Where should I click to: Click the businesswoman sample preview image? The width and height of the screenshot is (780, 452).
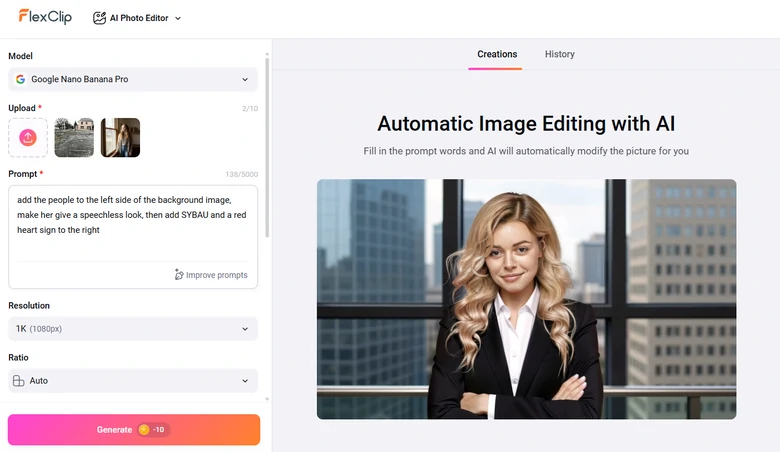coord(526,299)
